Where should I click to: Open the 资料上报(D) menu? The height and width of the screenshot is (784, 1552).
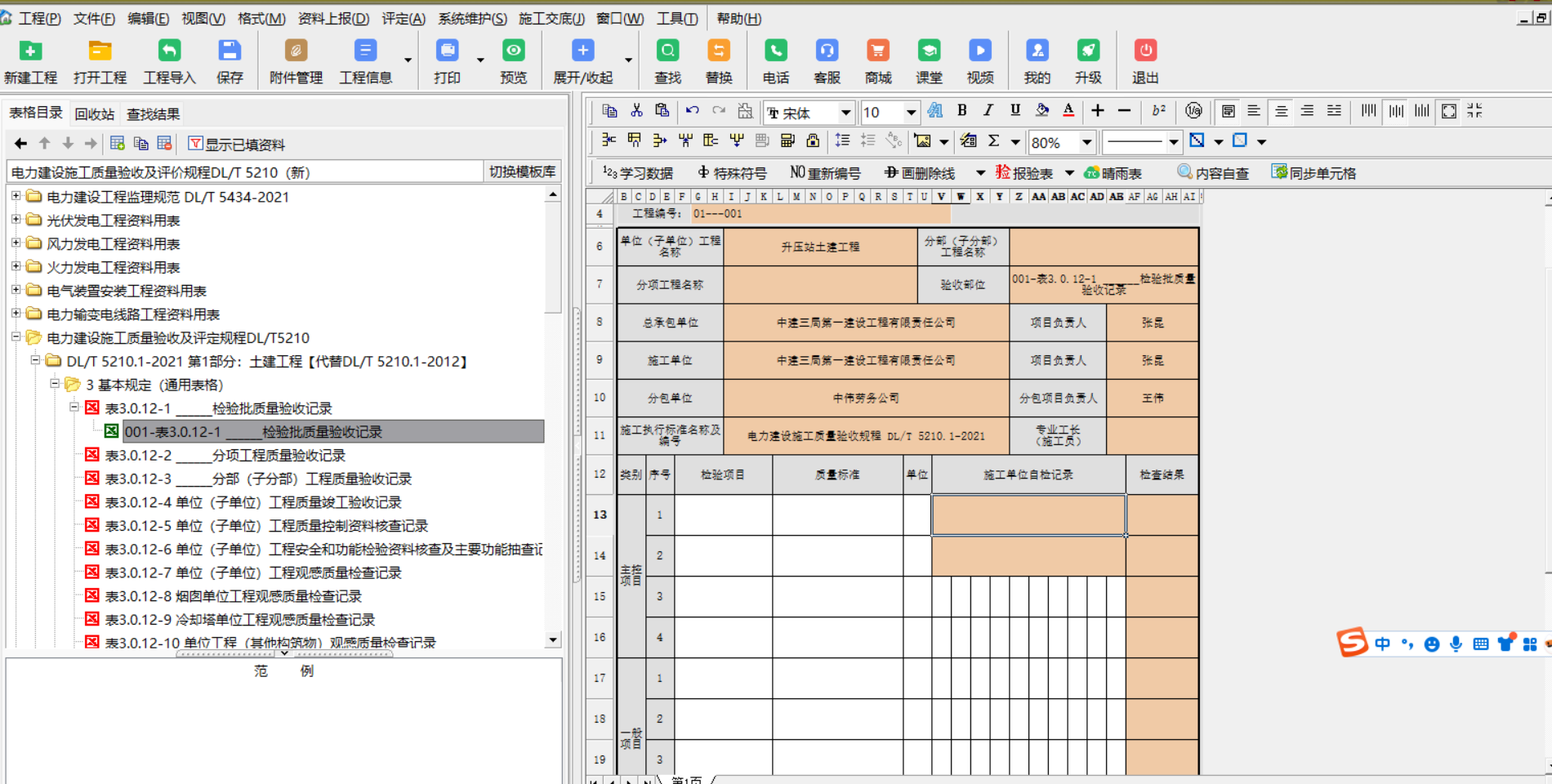point(333,18)
